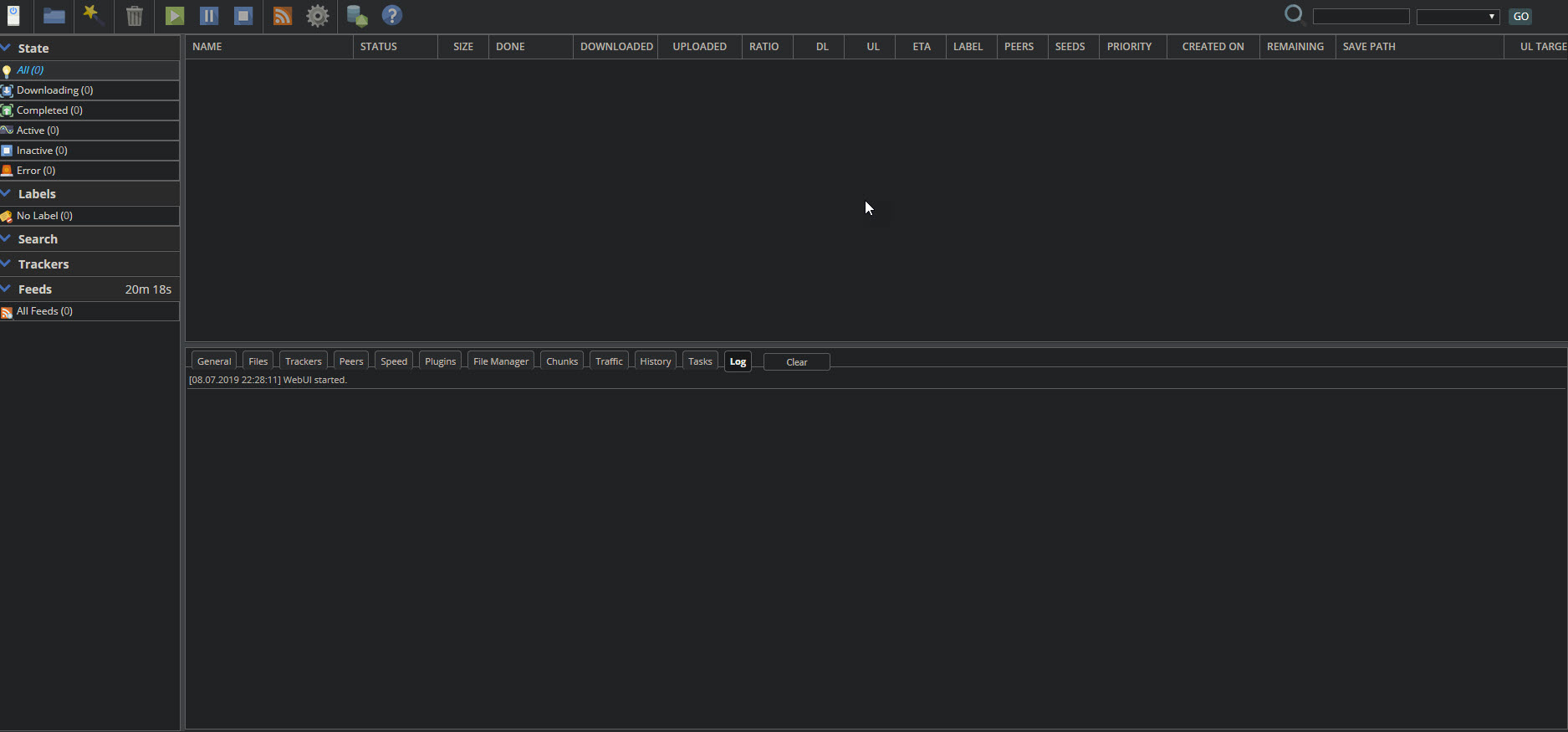The image size is (1568, 732).
Task: Select the Error (0) filter
Action: 89,171
